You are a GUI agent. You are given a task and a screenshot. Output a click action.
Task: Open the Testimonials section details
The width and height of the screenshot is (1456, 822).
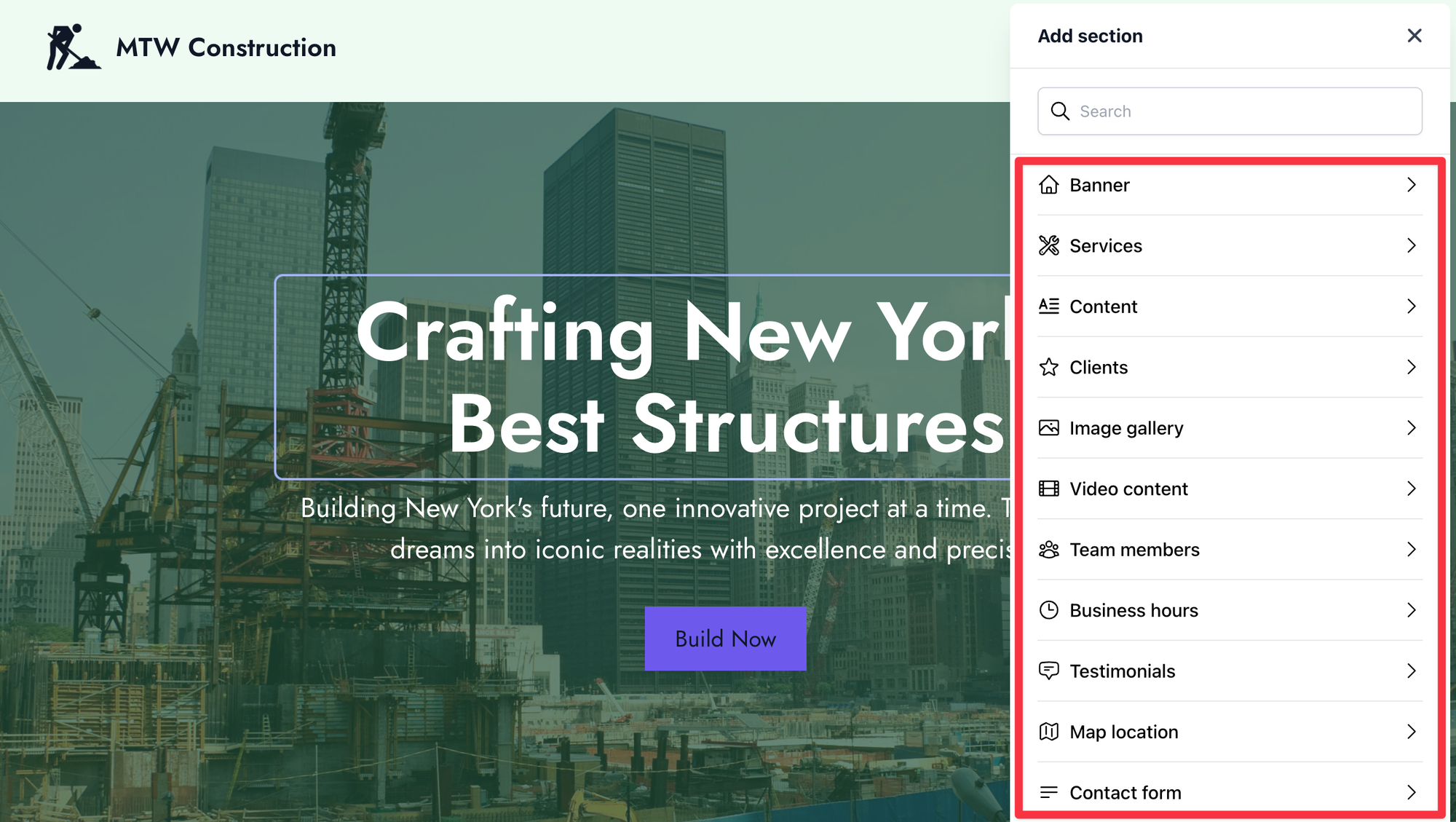click(x=1412, y=671)
